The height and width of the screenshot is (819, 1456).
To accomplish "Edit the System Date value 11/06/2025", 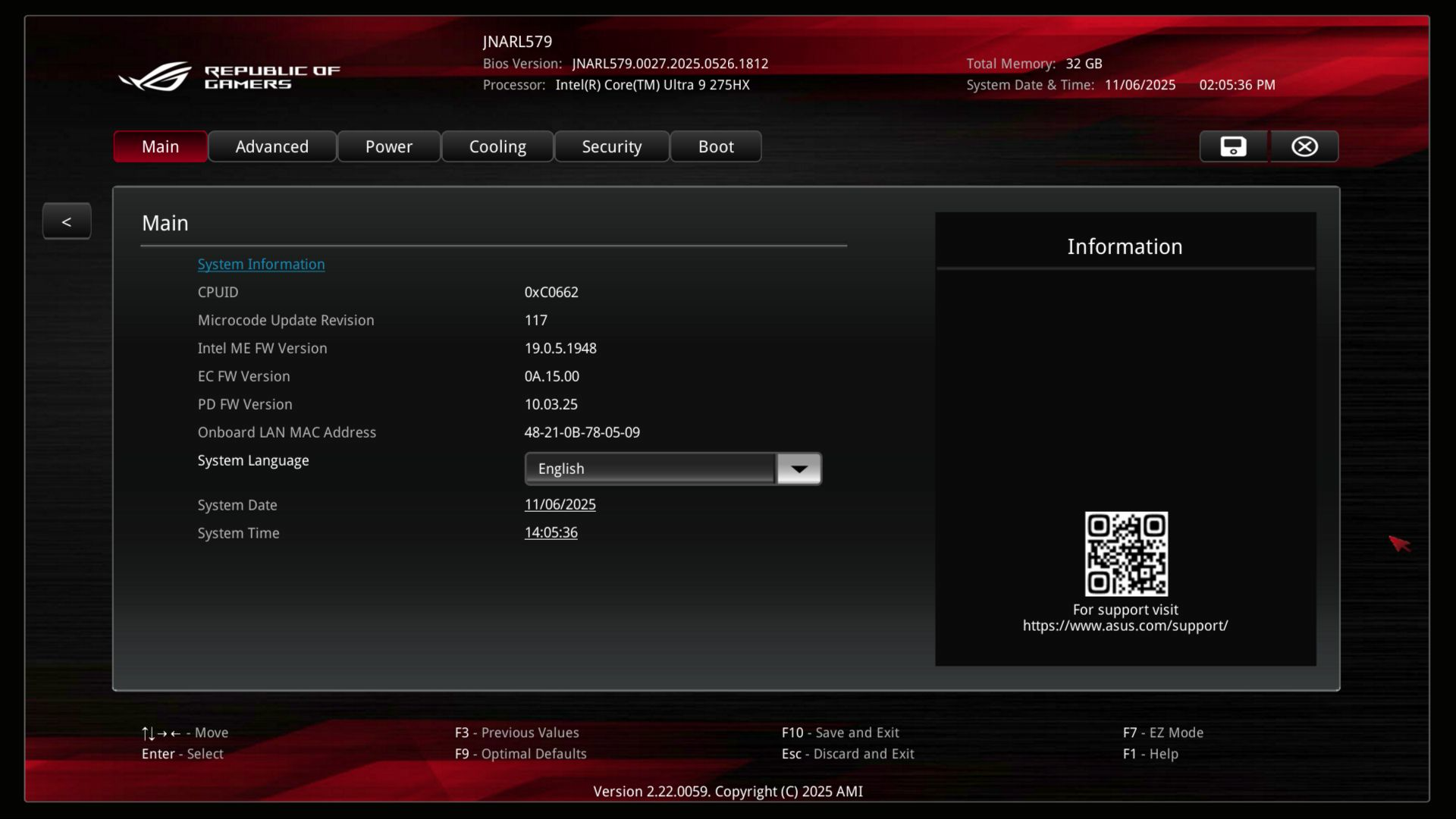I will [560, 504].
